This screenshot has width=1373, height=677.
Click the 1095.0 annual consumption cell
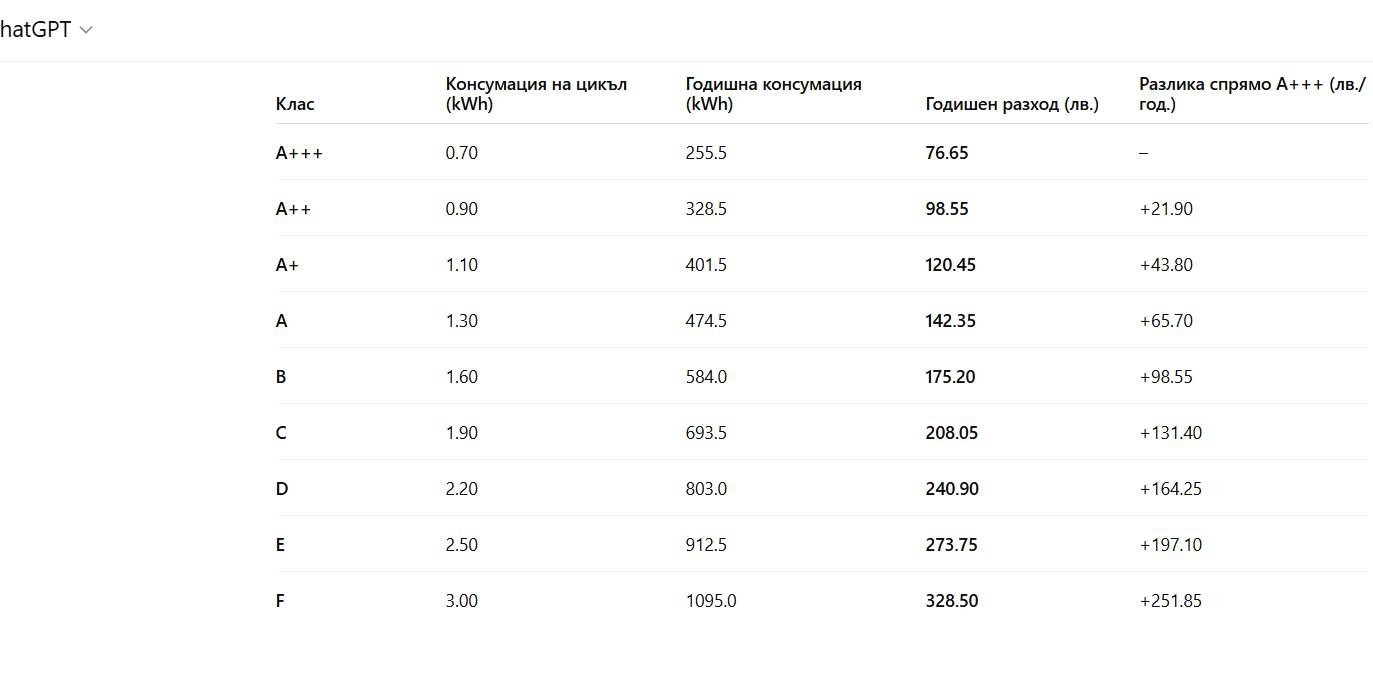click(x=711, y=601)
